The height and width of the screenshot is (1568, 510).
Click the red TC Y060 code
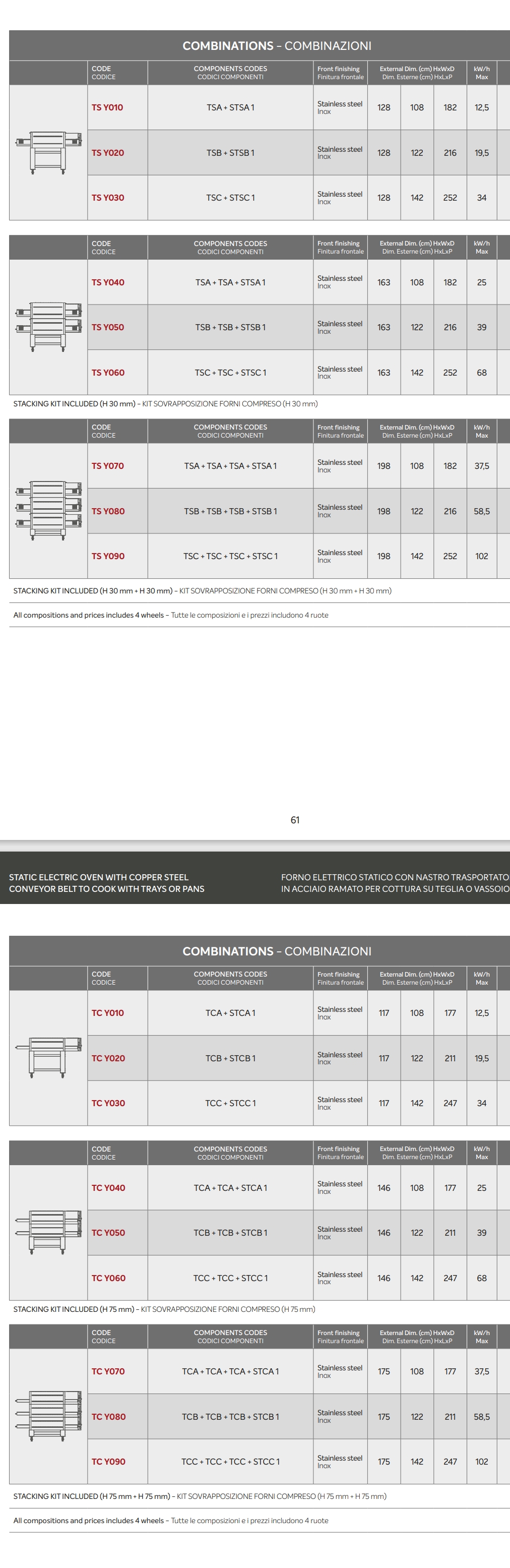coord(108,1278)
